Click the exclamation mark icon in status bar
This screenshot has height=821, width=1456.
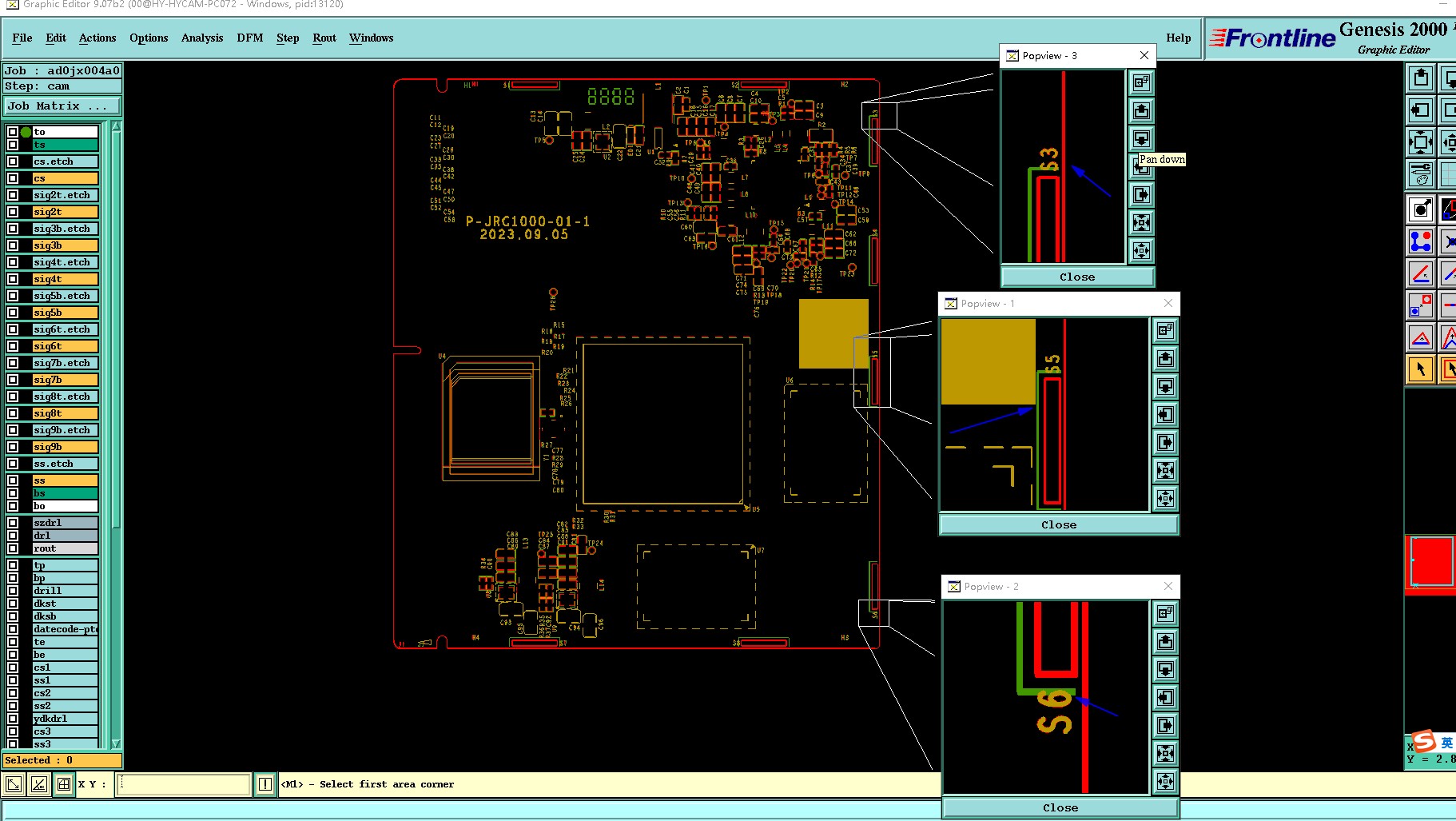(x=265, y=784)
